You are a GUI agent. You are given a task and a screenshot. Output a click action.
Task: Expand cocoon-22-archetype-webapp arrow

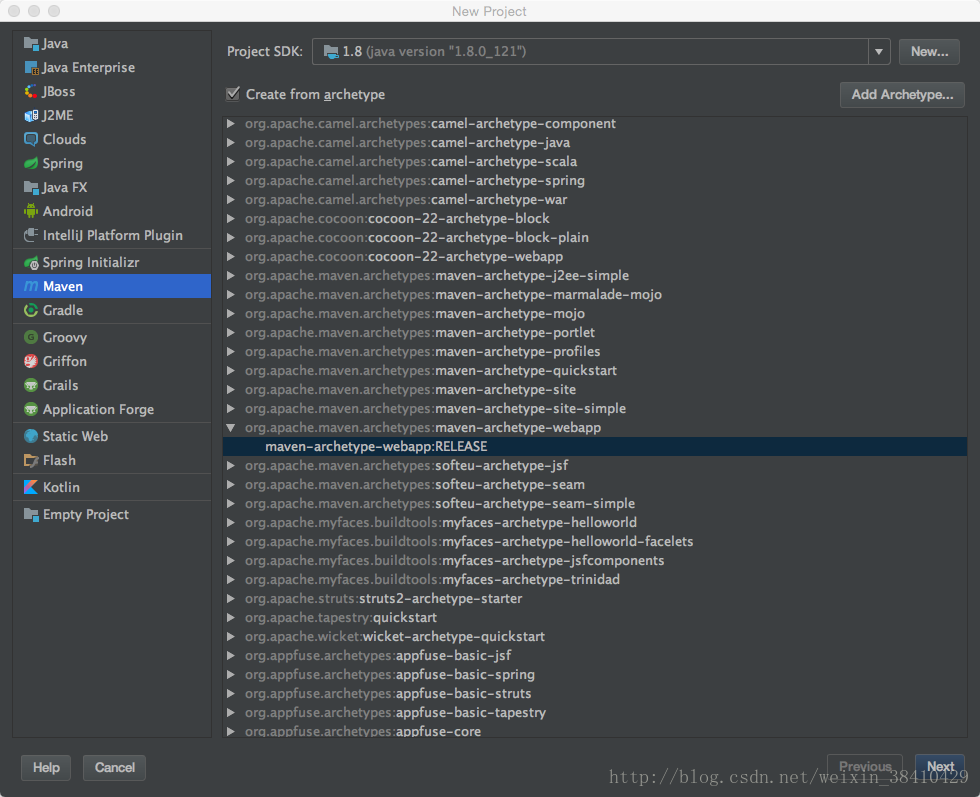(x=231, y=257)
